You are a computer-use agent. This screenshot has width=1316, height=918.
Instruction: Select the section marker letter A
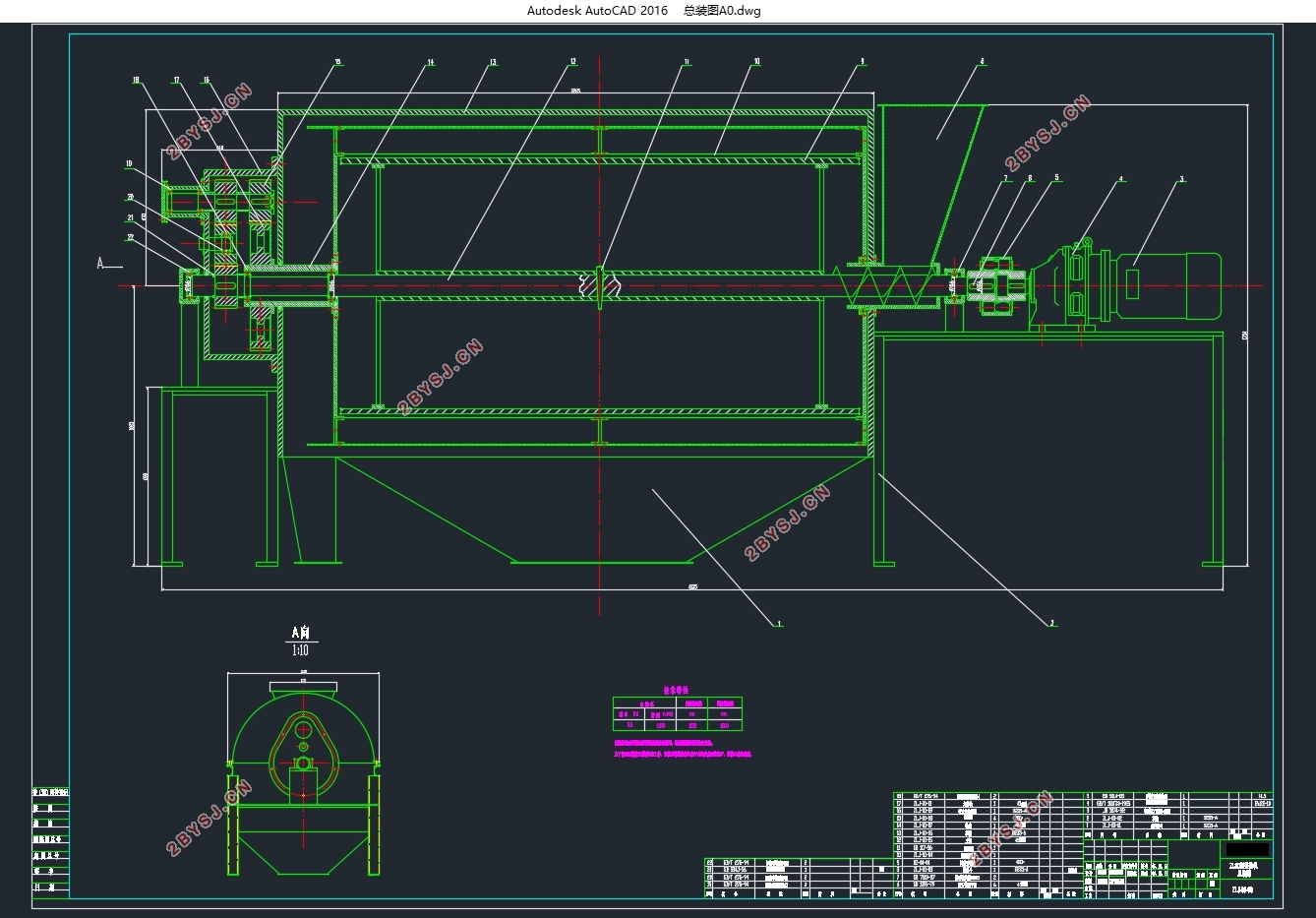(100, 263)
